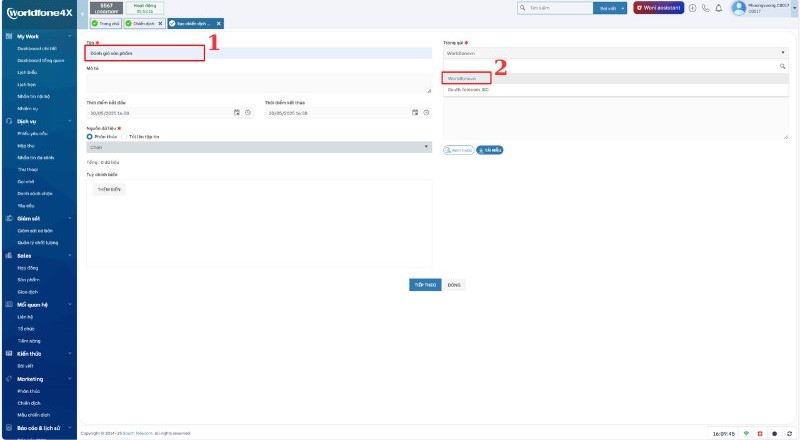Click the TIẾP THEO button
The height and width of the screenshot is (440, 800).
pyautogui.click(x=424, y=284)
